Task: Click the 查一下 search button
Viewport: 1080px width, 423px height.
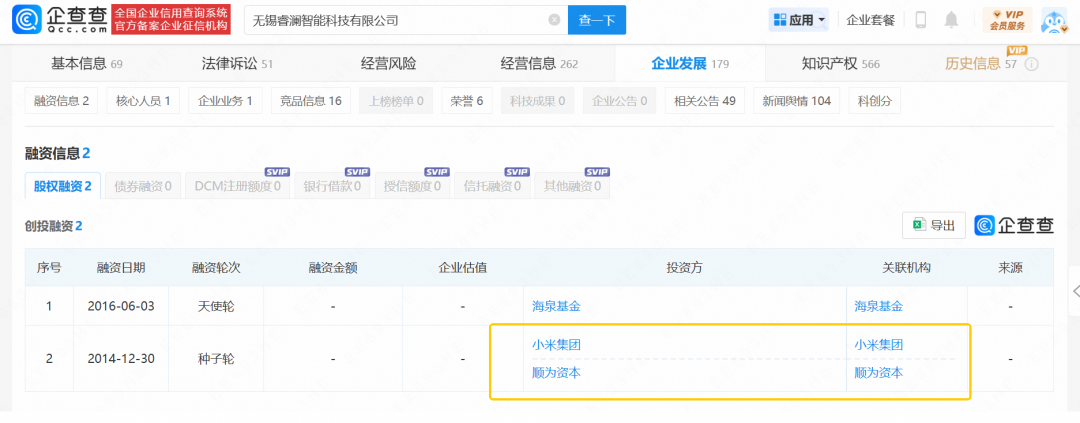Action: [596, 20]
